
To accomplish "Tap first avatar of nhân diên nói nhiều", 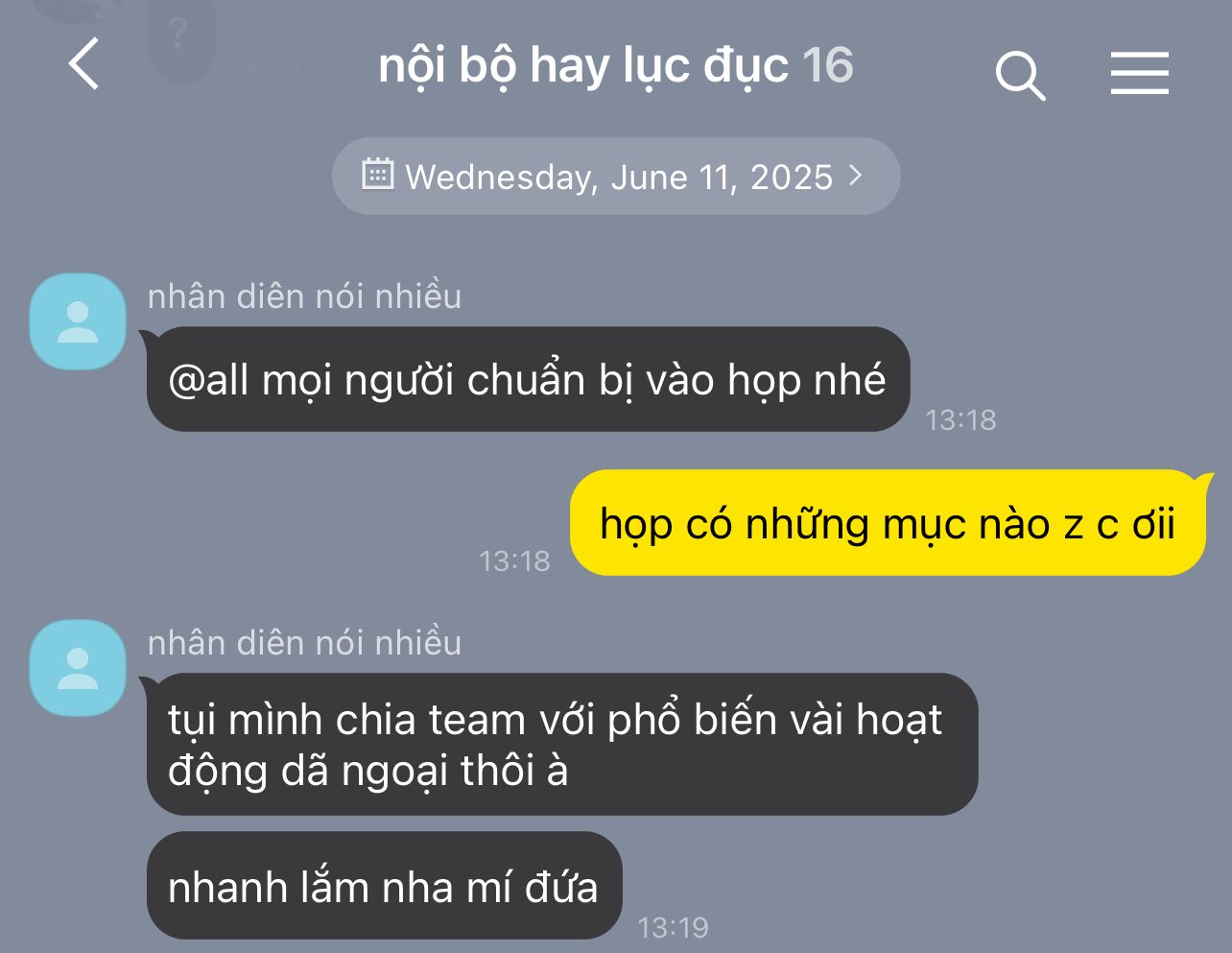I will [78, 322].
